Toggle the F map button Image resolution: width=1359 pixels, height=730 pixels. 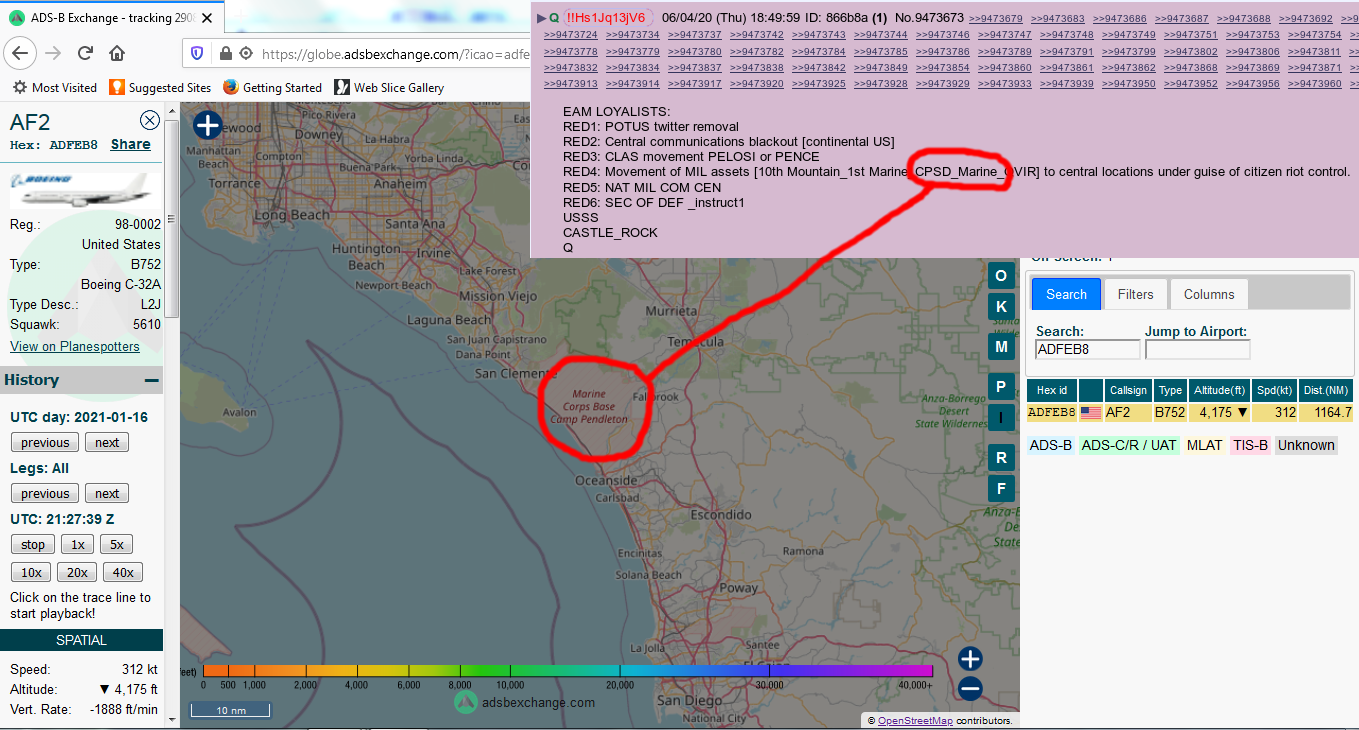1001,489
